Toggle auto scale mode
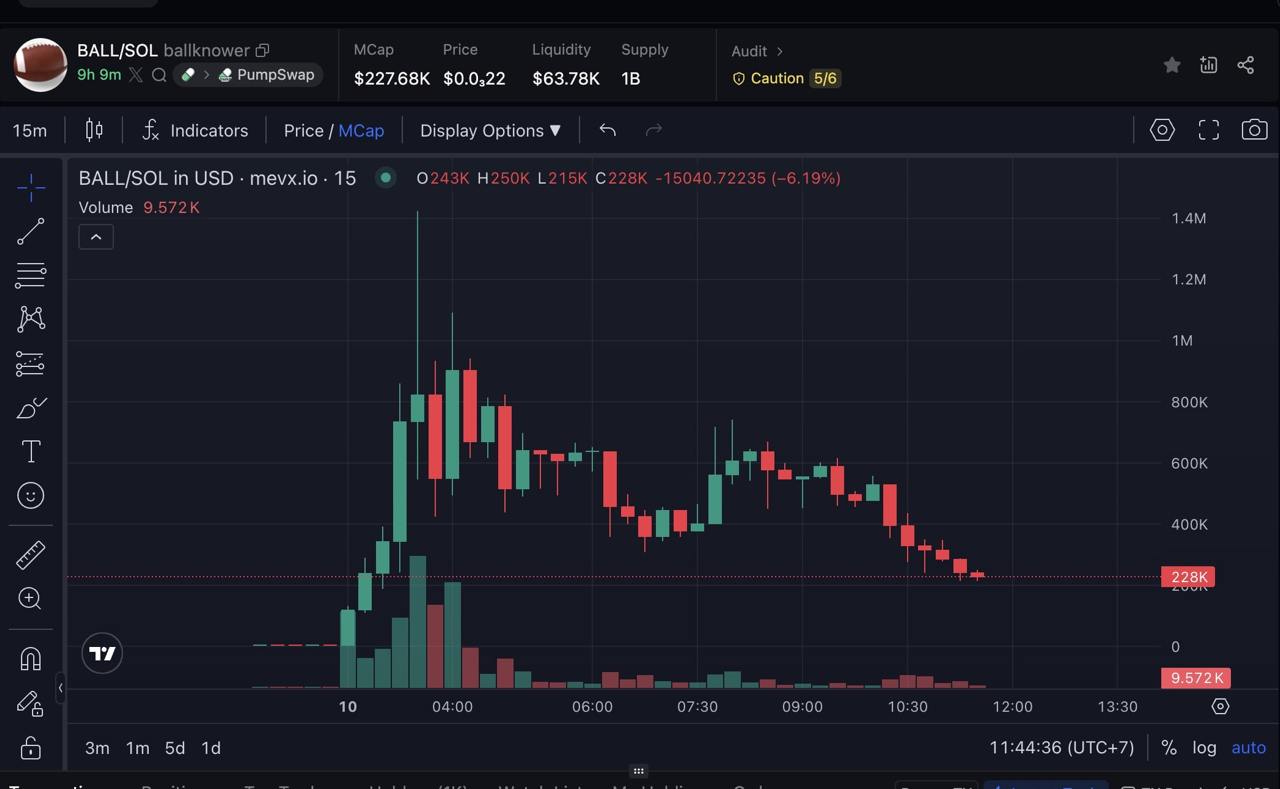This screenshot has height=789, width=1280. (1248, 748)
